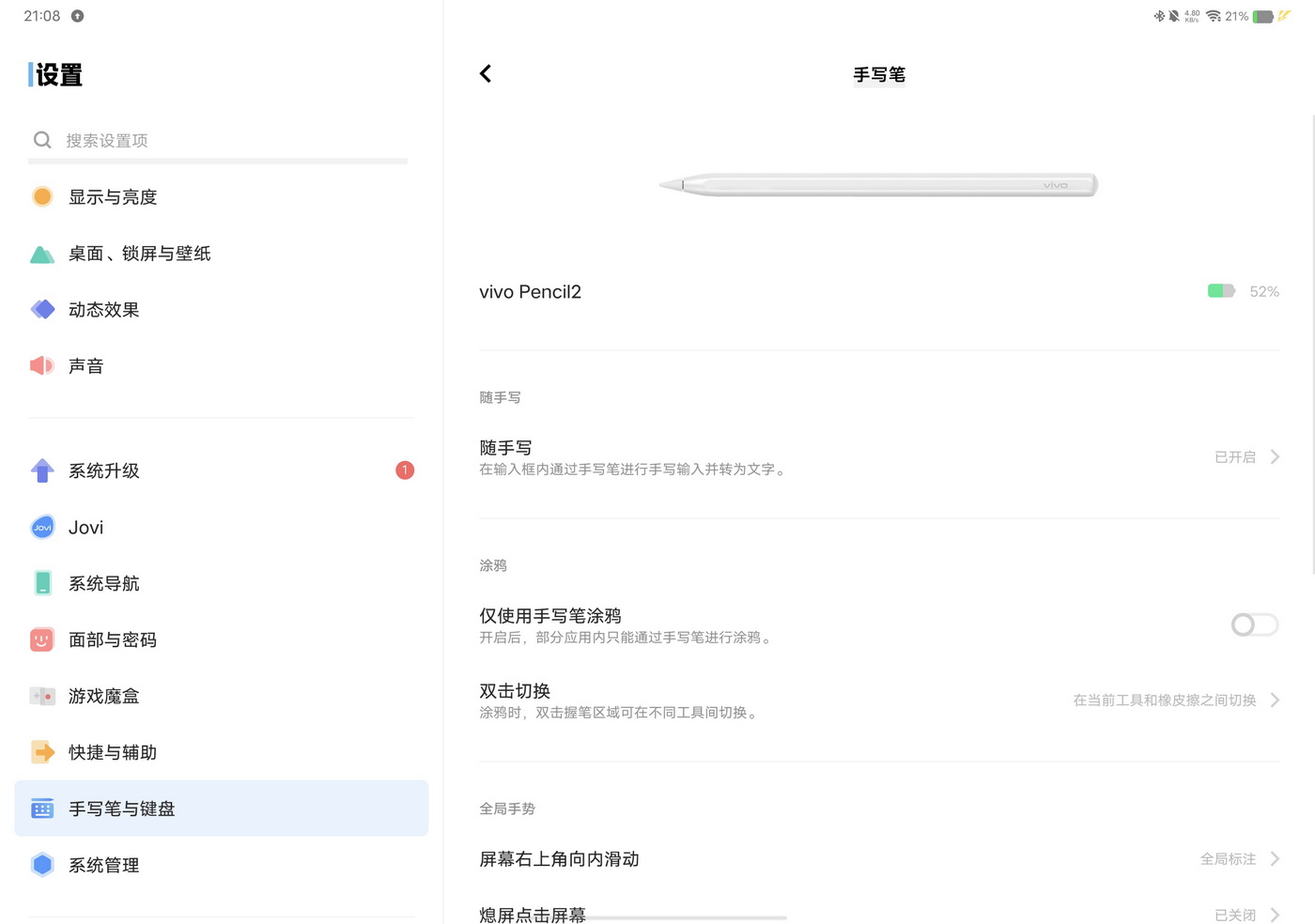Click the orange Display and Brightness icon
The image size is (1315, 924).
[42, 196]
